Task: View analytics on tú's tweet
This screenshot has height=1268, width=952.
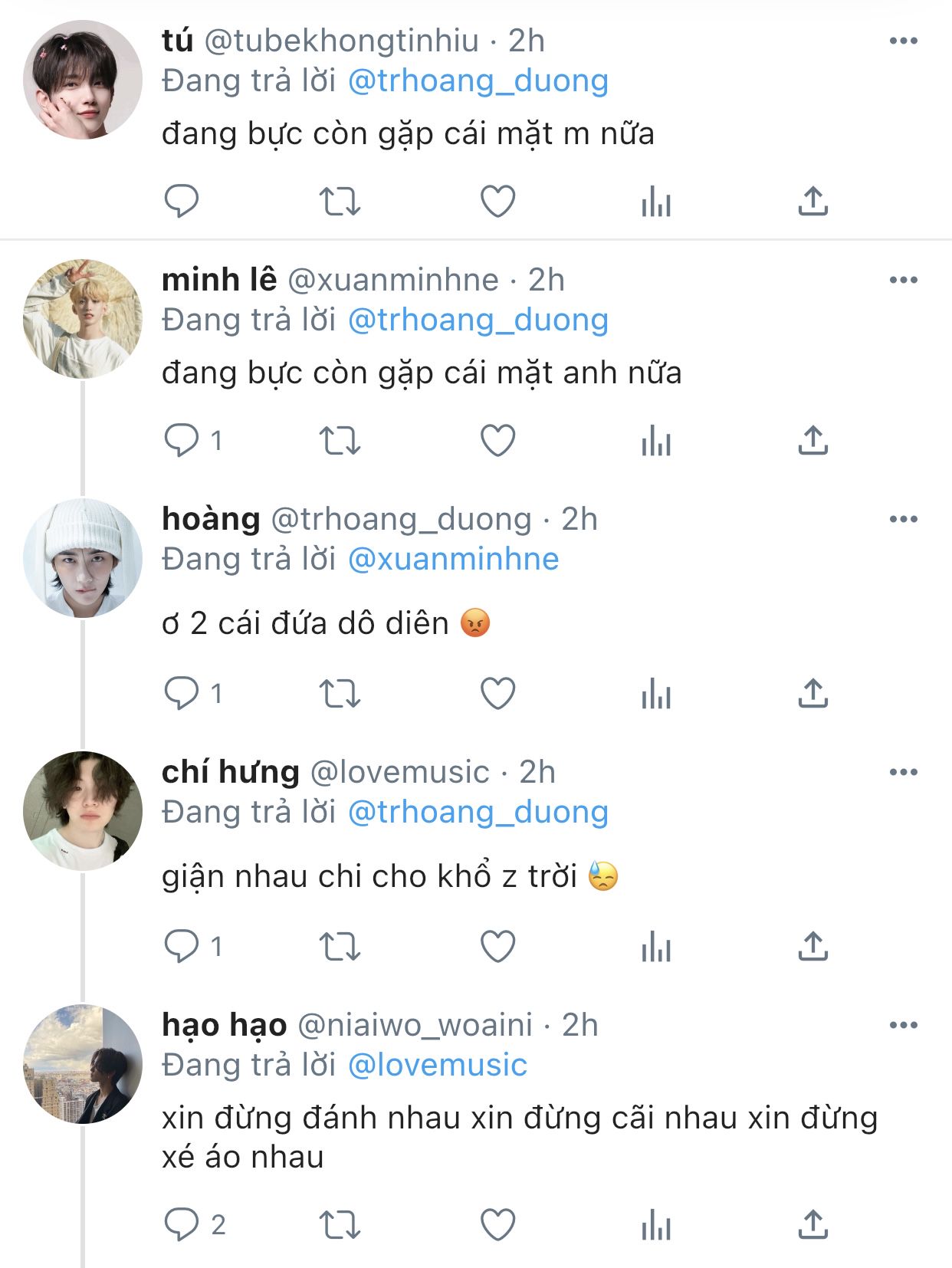Action: pos(656,202)
